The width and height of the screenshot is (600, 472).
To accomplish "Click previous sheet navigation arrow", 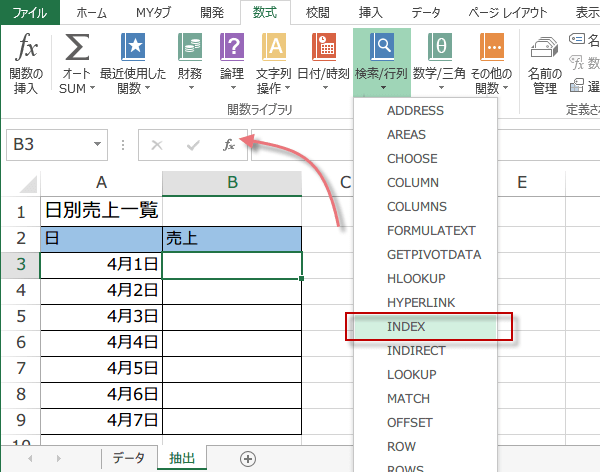I will pyautogui.click(x=30, y=458).
